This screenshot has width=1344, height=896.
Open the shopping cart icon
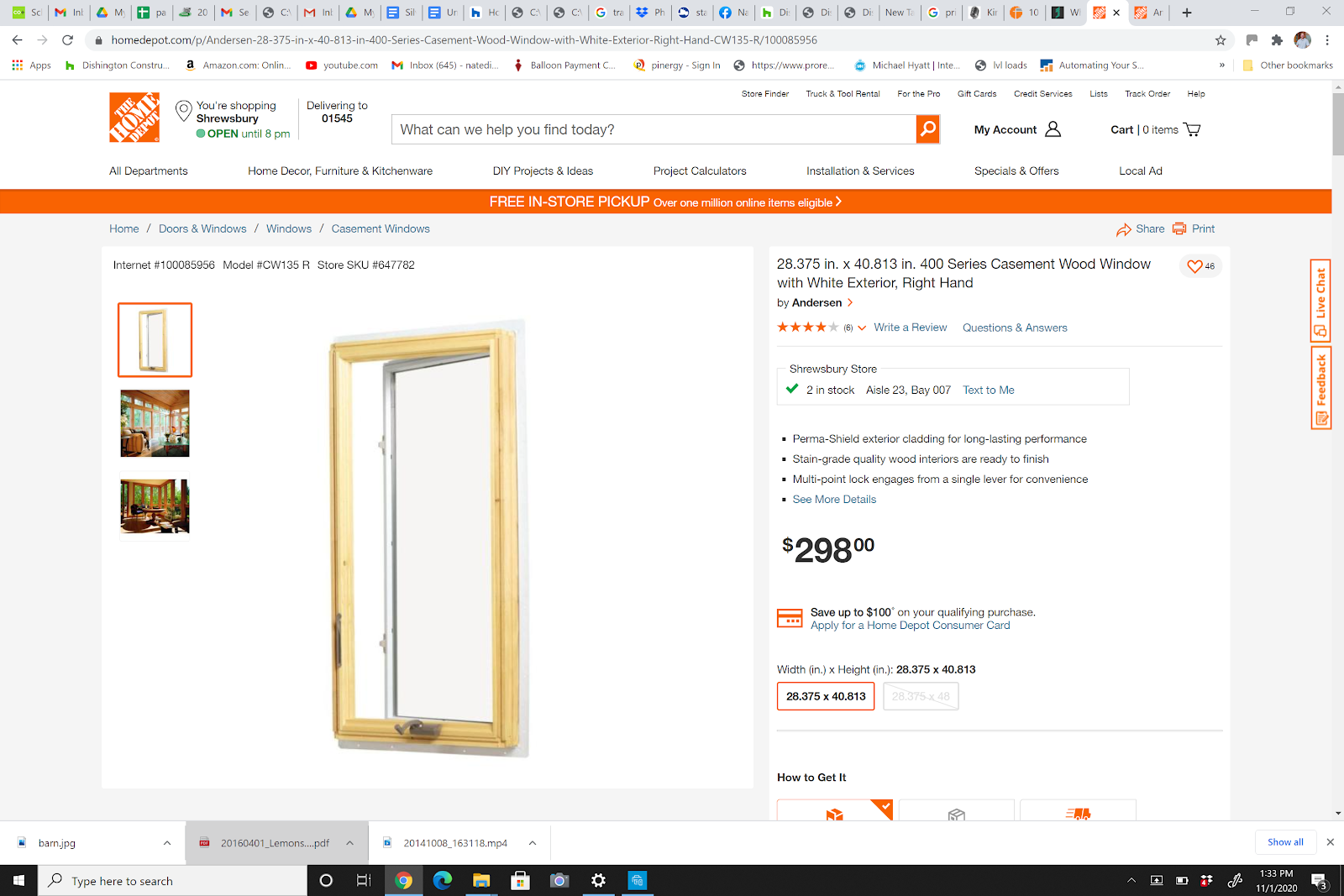tap(1191, 129)
